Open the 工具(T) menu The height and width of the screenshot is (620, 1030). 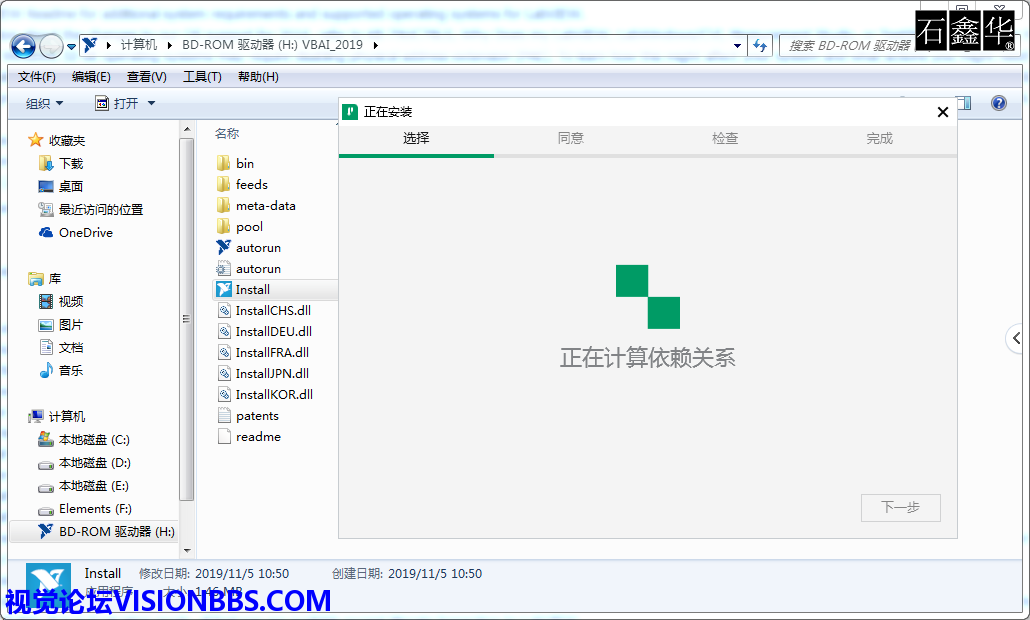(x=202, y=77)
